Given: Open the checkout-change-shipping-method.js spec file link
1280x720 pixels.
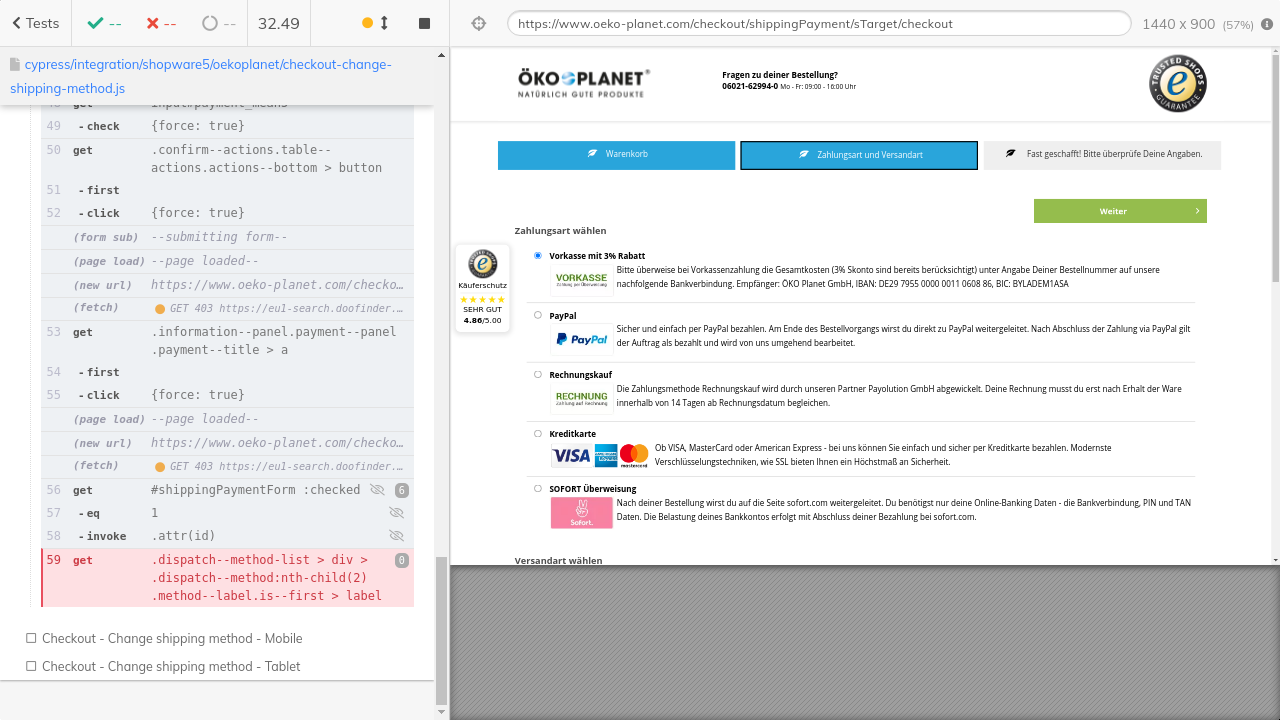Looking at the screenshot, I should 200,76.
